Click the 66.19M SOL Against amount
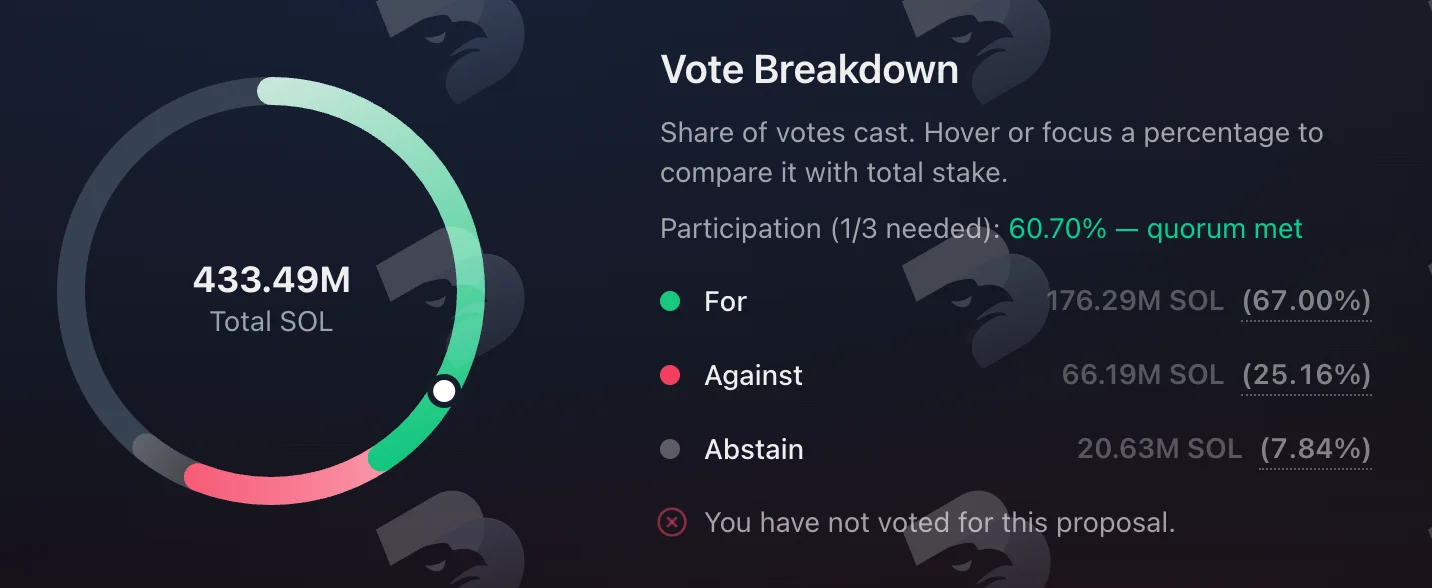 tap(1143, 375)
